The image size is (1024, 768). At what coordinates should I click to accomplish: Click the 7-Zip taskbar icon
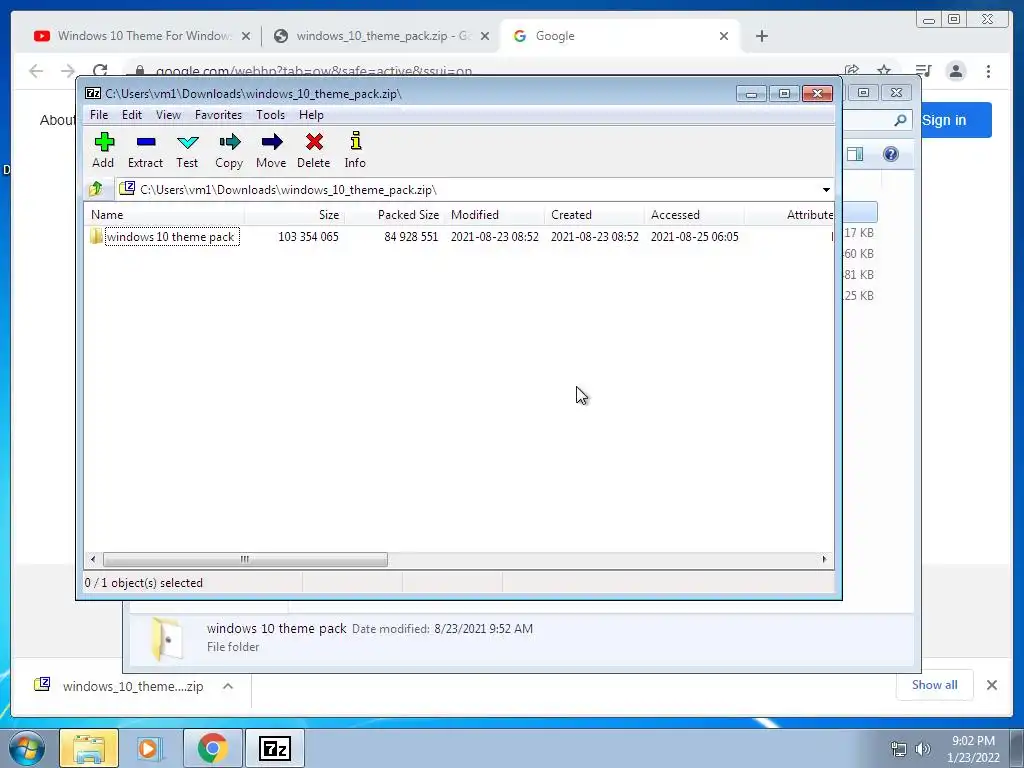click(x=274, y=748)
